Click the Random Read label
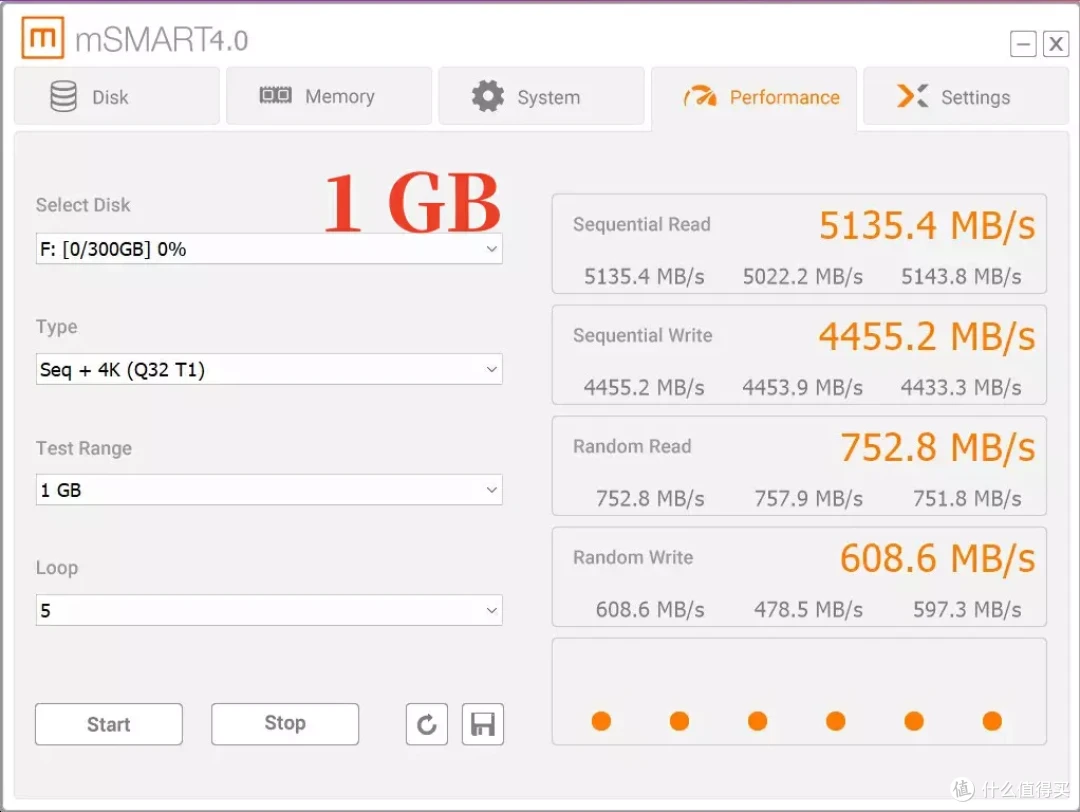Image resolution: width=1080 pixels, height=812 pixels. [x=632, y=446]
